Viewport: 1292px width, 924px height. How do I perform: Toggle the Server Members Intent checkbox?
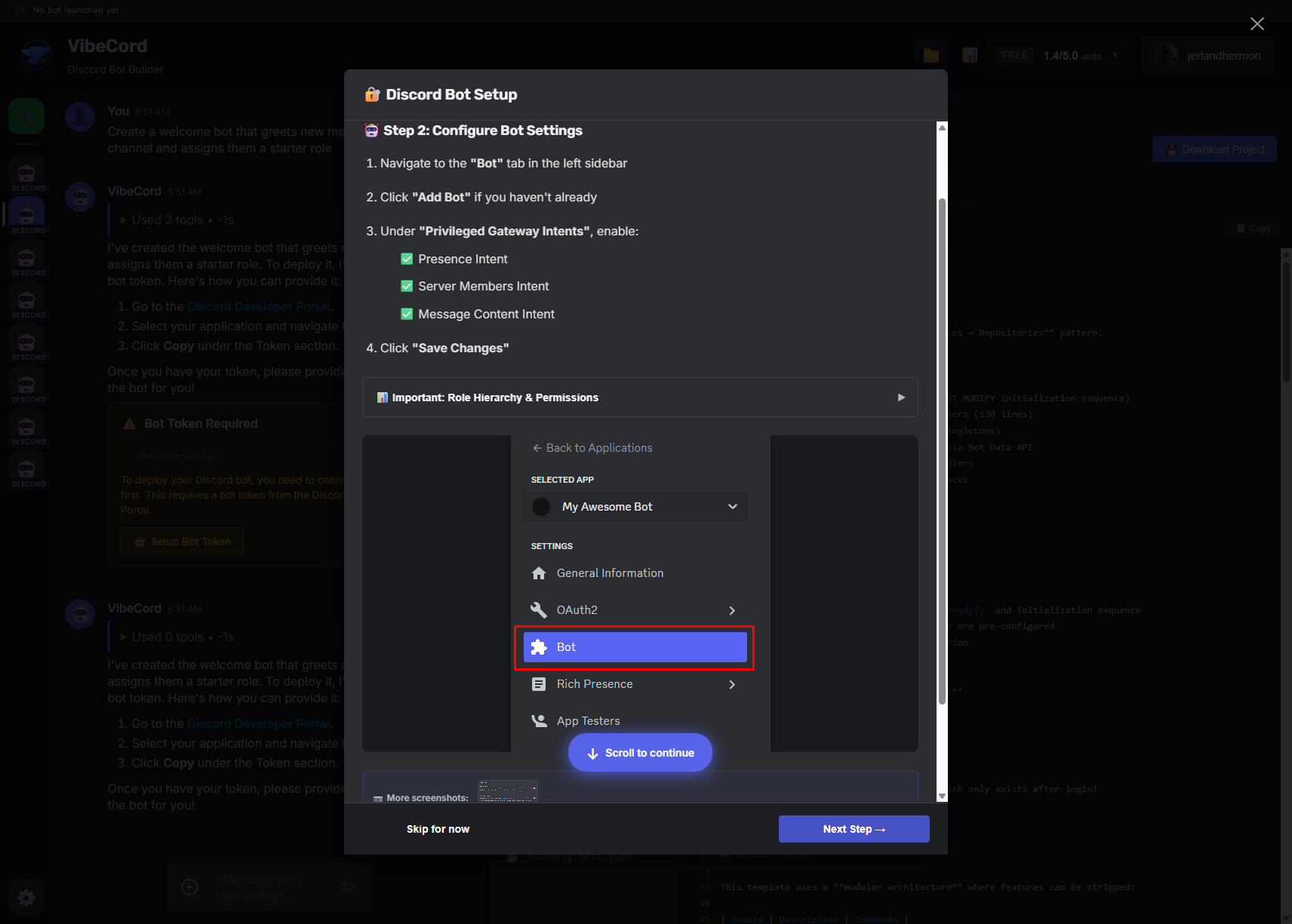pos(407,286)
